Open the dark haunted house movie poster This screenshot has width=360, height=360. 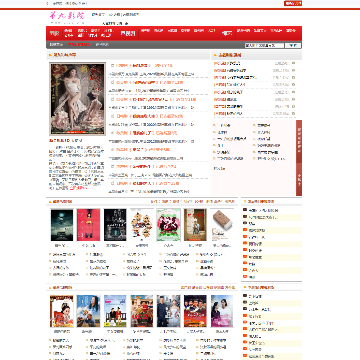pyautogui.click(x=62, y=225)
